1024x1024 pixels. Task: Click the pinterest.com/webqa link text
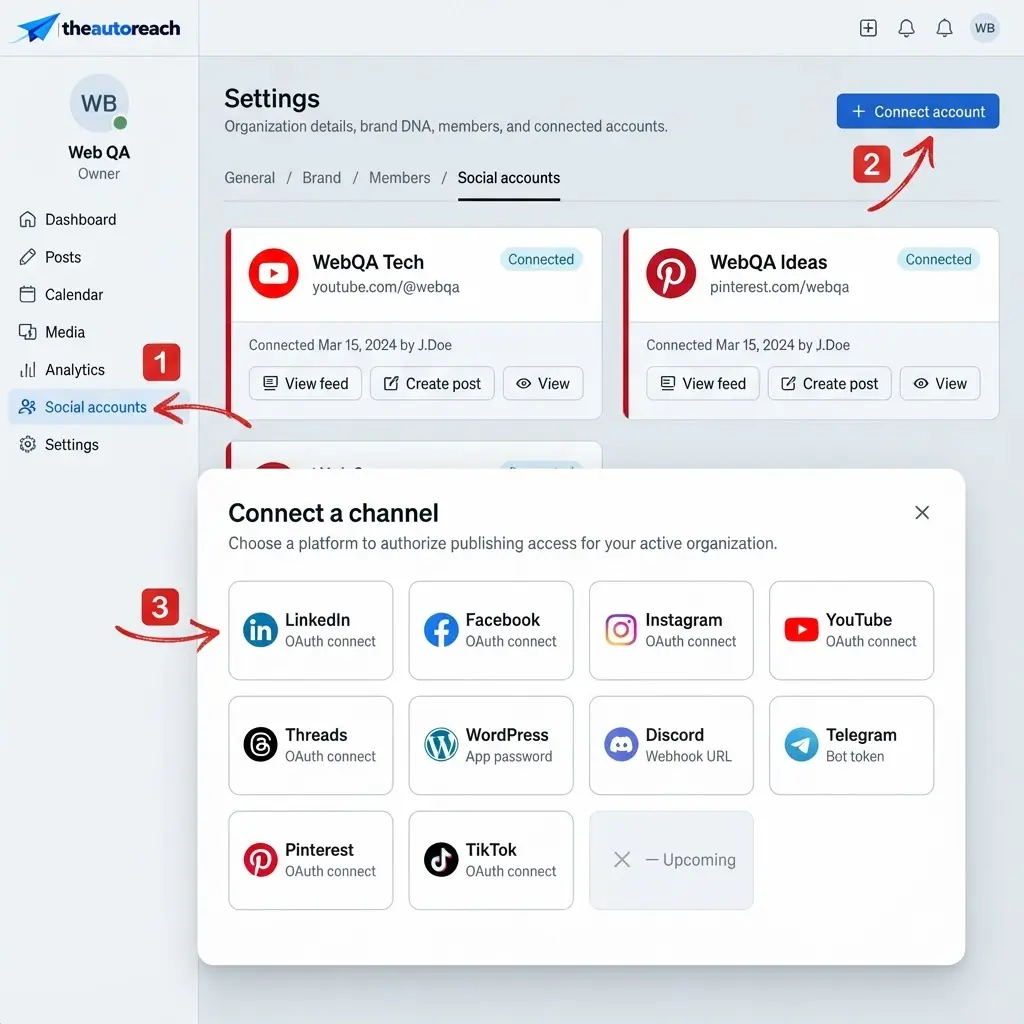point(779,287)
